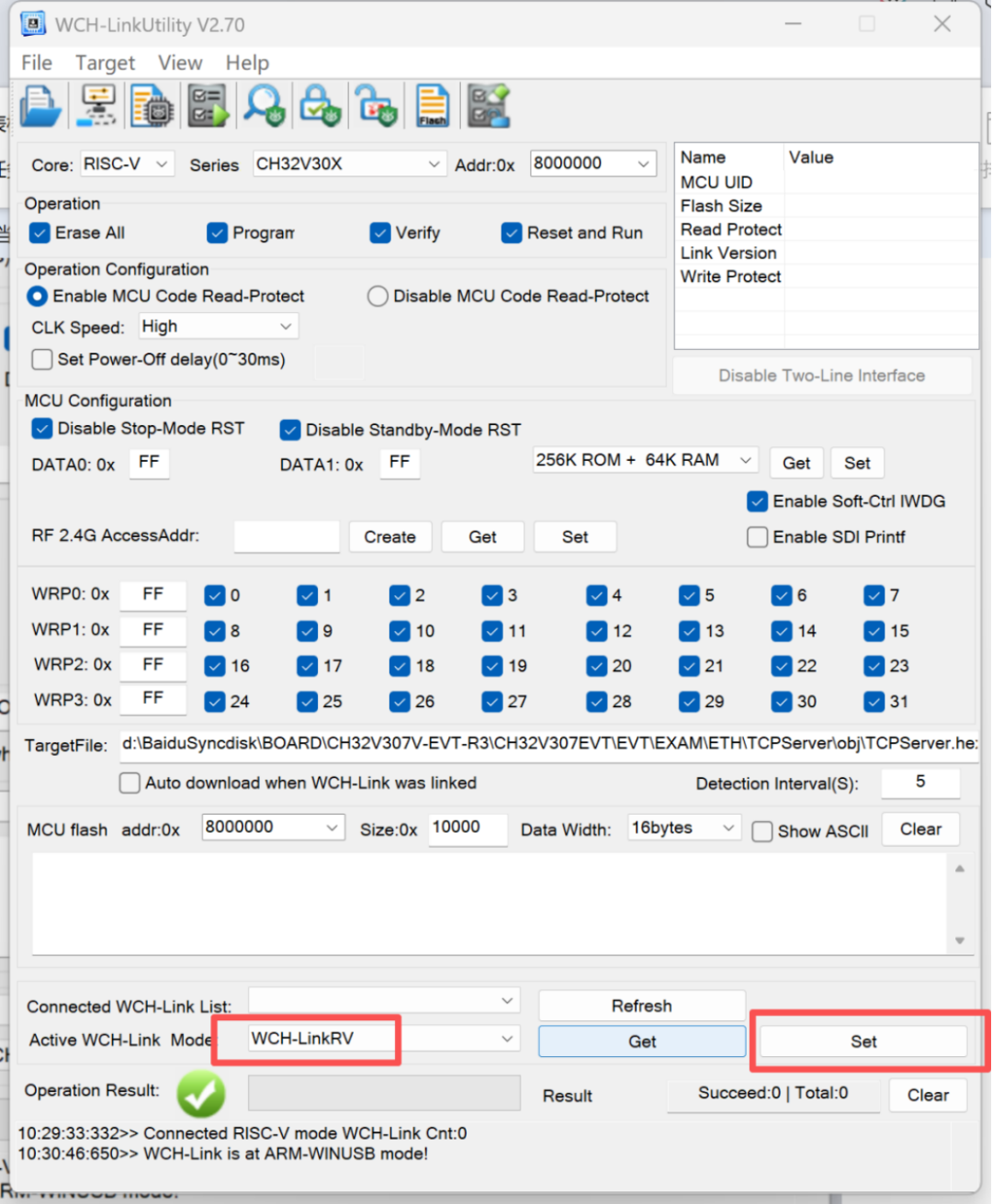Click the locked padlock protect icon
The height and width of the screenshot is (1204, 992).
pos(321,107)
